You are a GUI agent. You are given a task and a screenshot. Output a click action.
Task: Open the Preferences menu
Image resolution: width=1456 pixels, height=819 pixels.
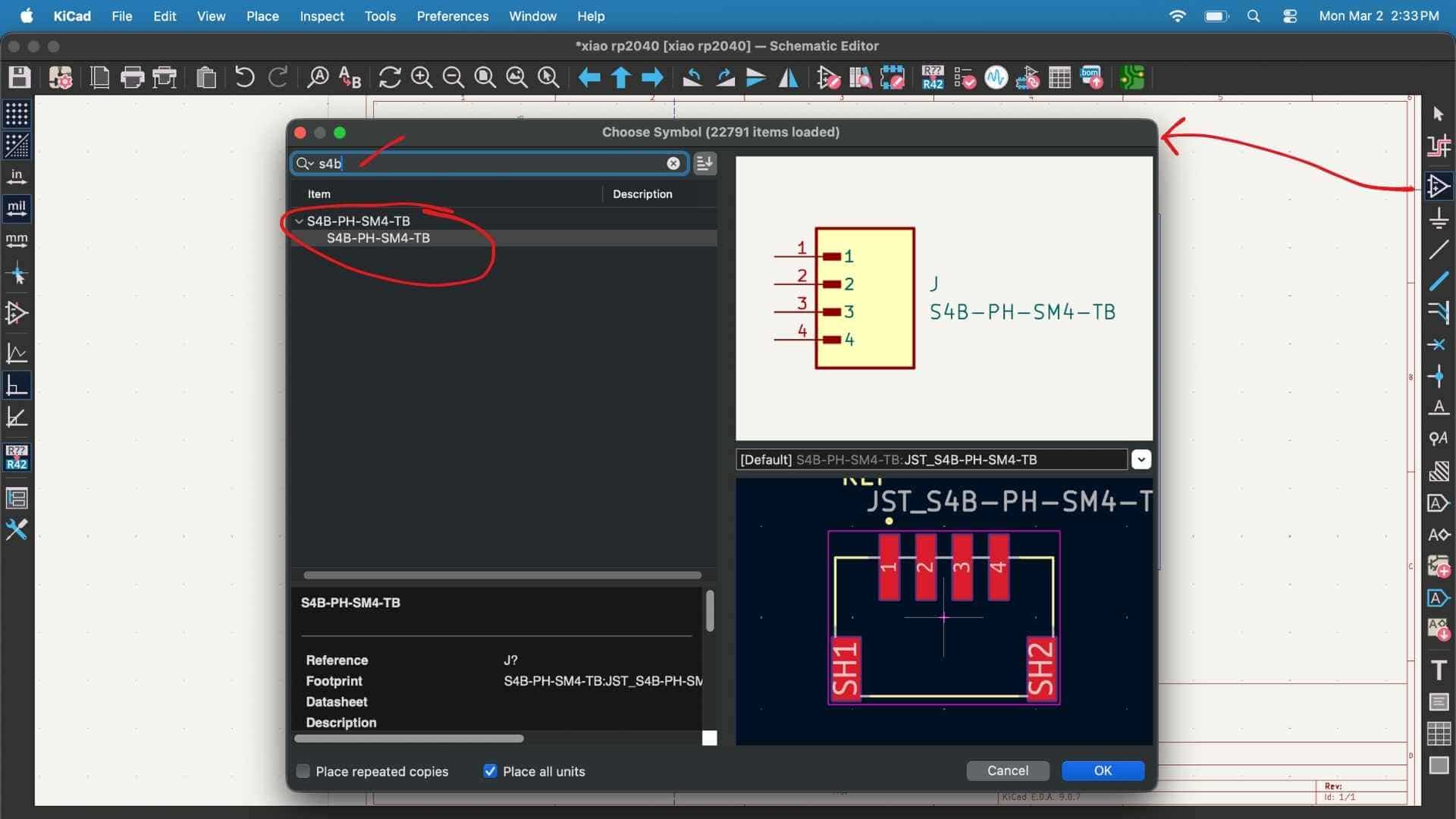pos(452,16)
